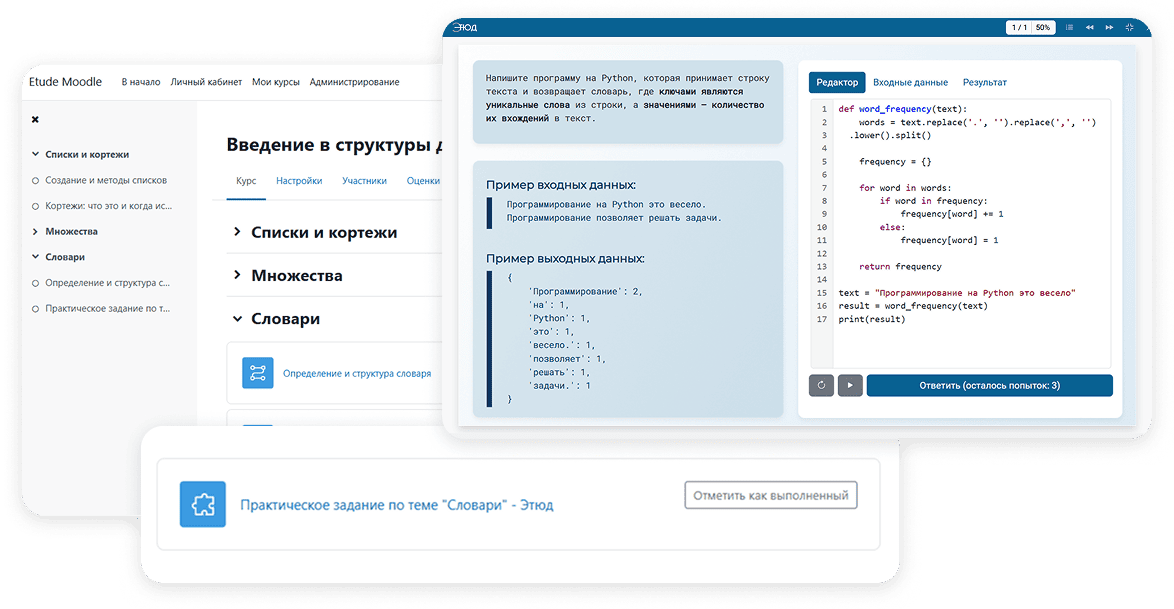Open 'Практическое задание по теме "Словари" - Этюд' link
1174x609 pixels.
[x=396, y=505]
